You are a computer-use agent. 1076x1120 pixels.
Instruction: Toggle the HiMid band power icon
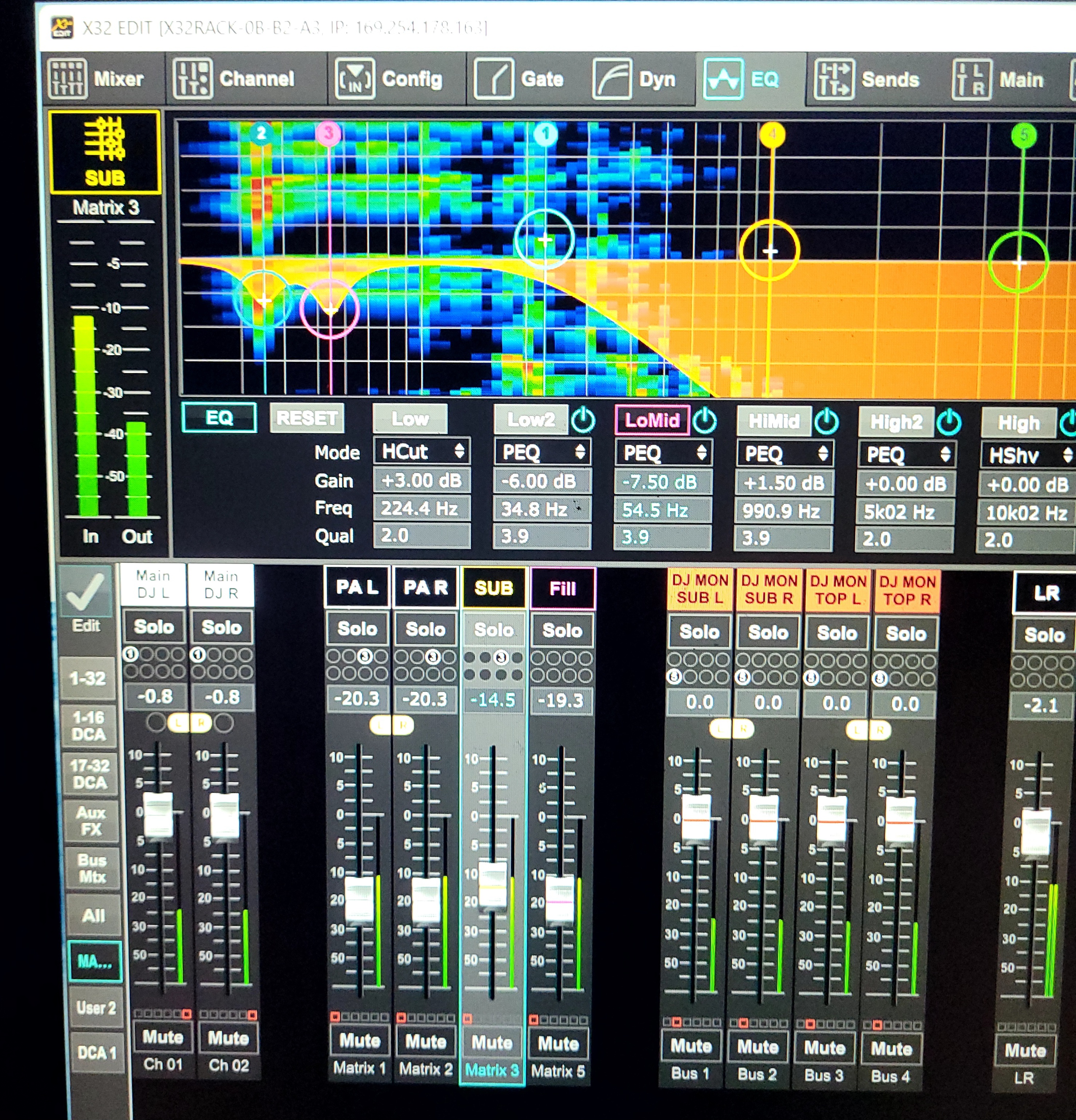pyautogui.click(x=826, y=422)
